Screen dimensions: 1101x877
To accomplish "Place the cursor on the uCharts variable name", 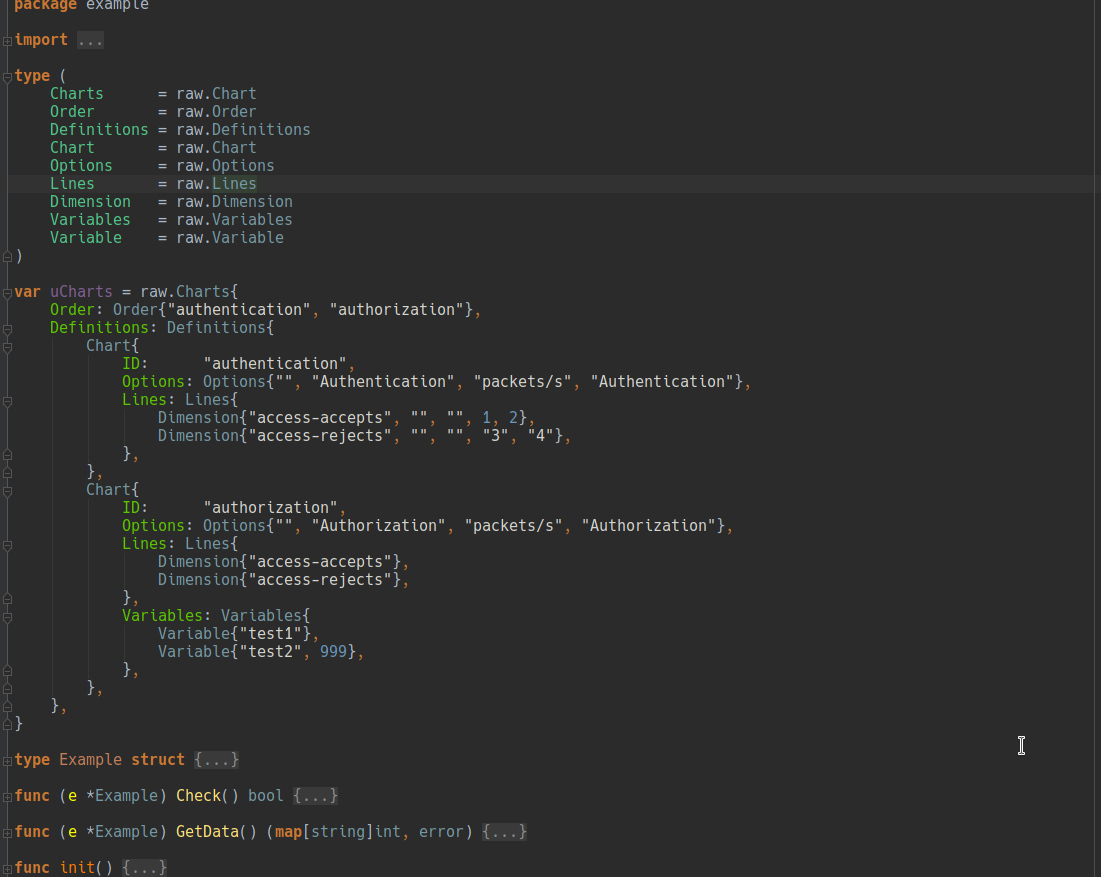I will point(81,291).
